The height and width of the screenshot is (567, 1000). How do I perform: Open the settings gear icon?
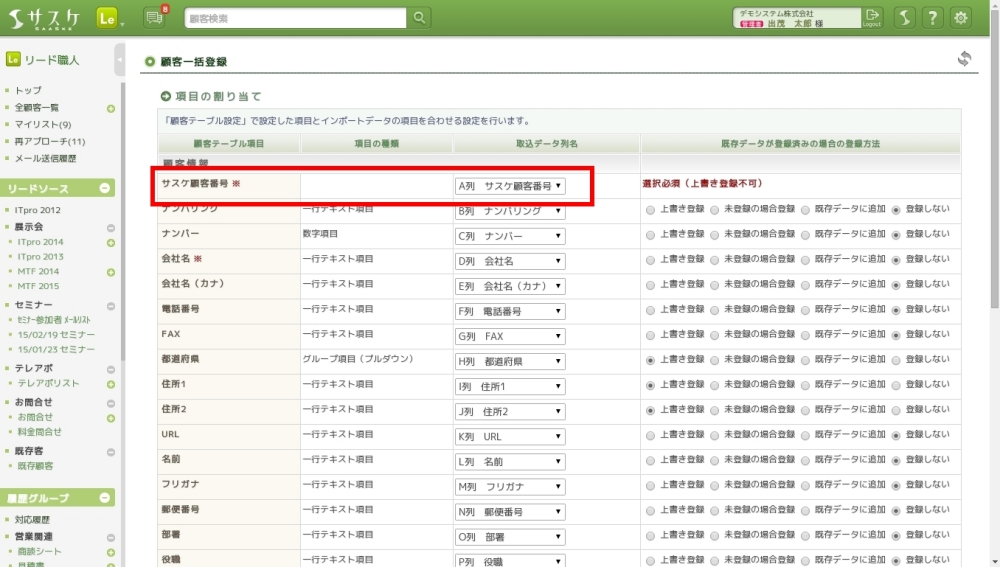[961, 18]
